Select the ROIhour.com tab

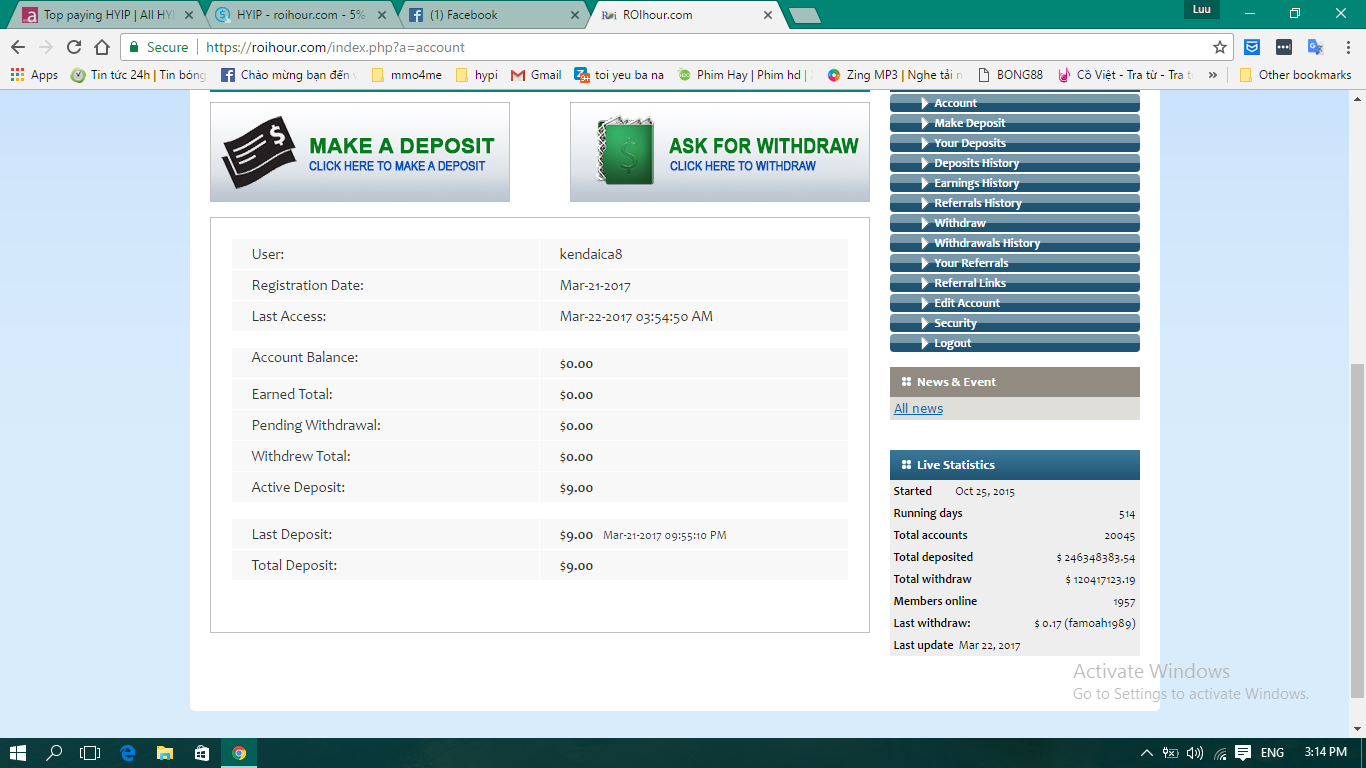click(x=688, y=15)
